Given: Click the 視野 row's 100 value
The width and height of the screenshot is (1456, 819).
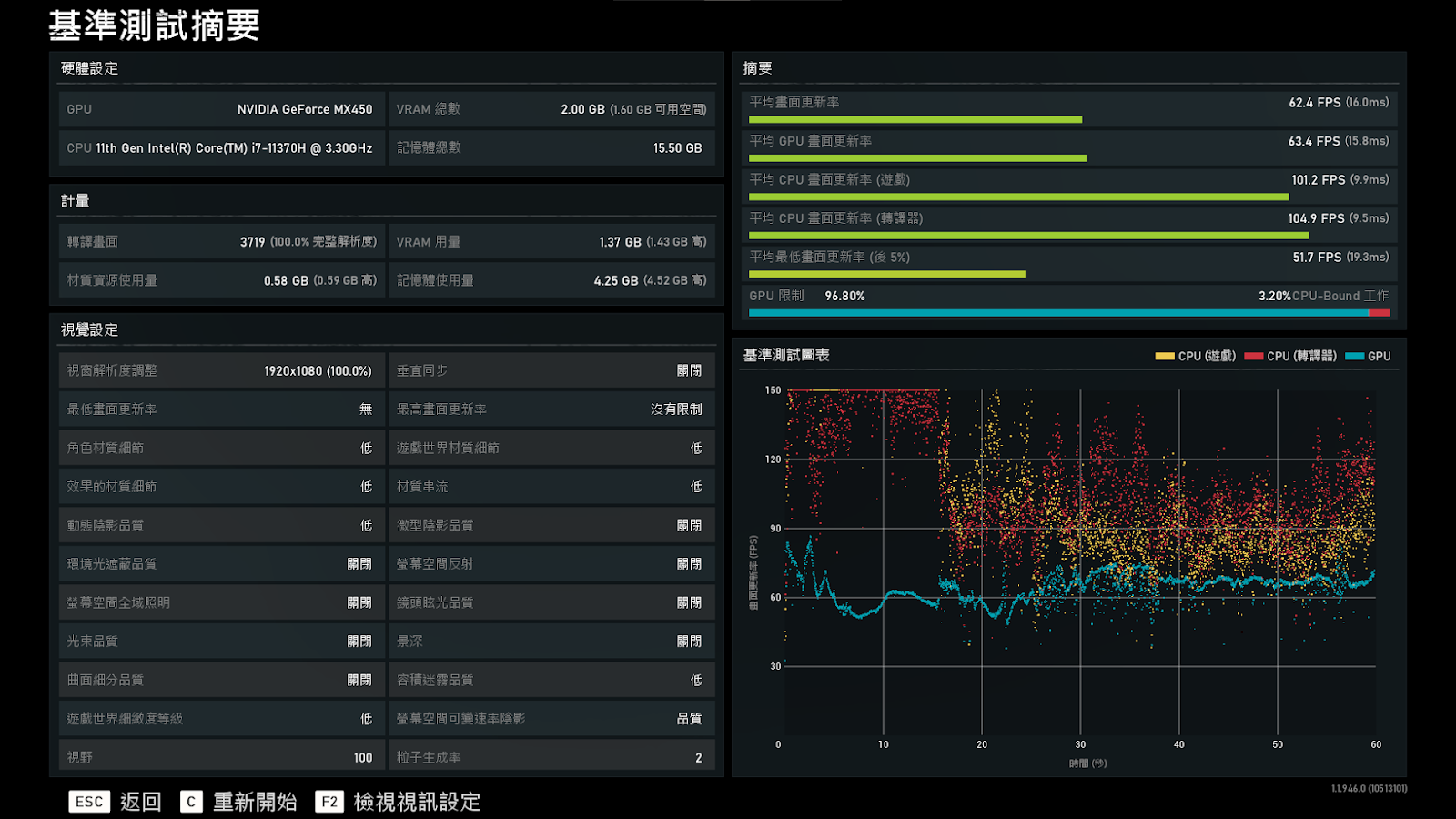Looking at the screenshot, I should coord(363,758).
